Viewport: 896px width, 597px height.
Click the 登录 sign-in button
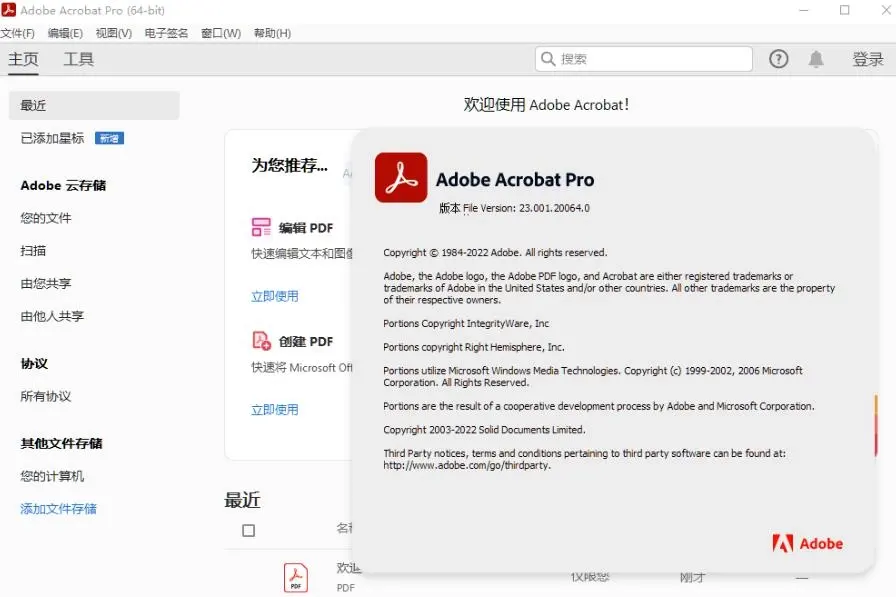(x=868, y=59)
